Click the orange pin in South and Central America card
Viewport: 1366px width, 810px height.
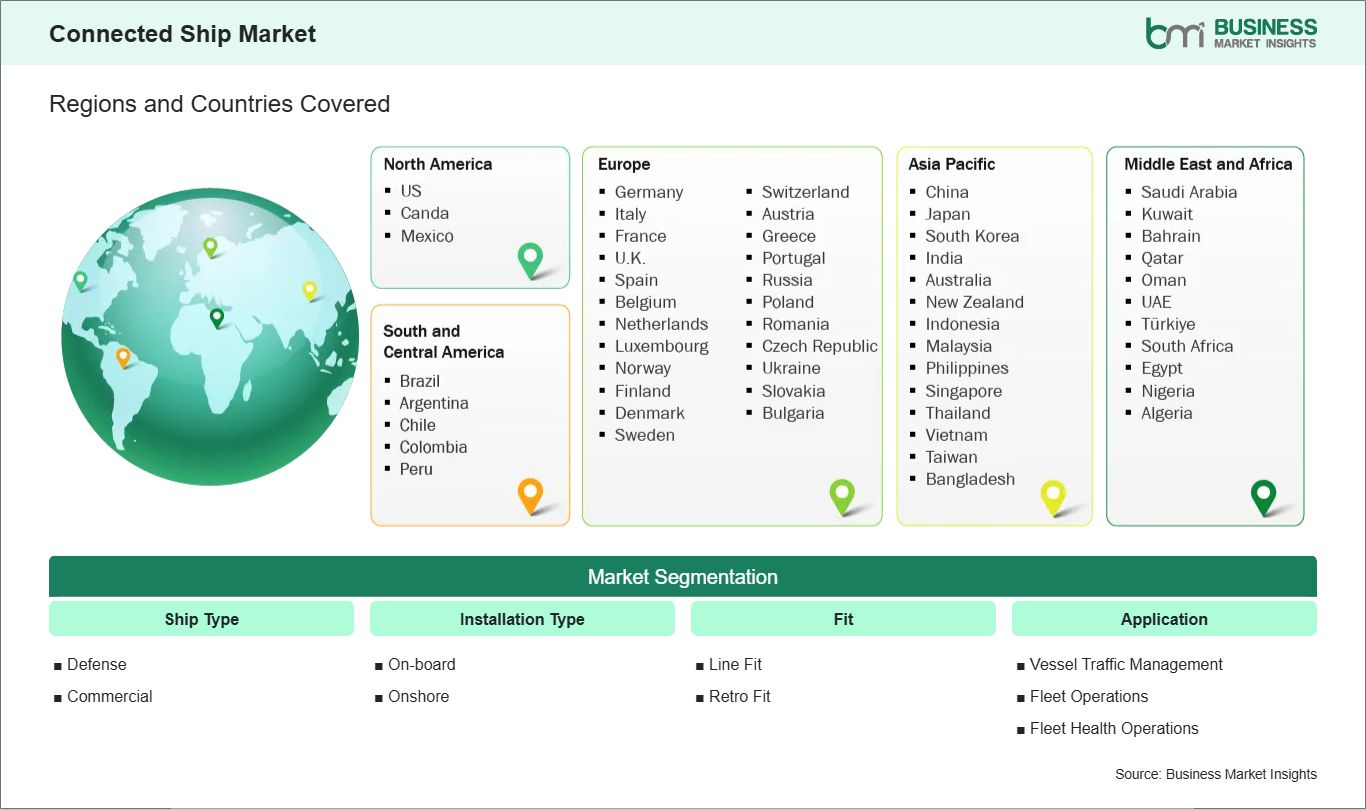(530, 494)
